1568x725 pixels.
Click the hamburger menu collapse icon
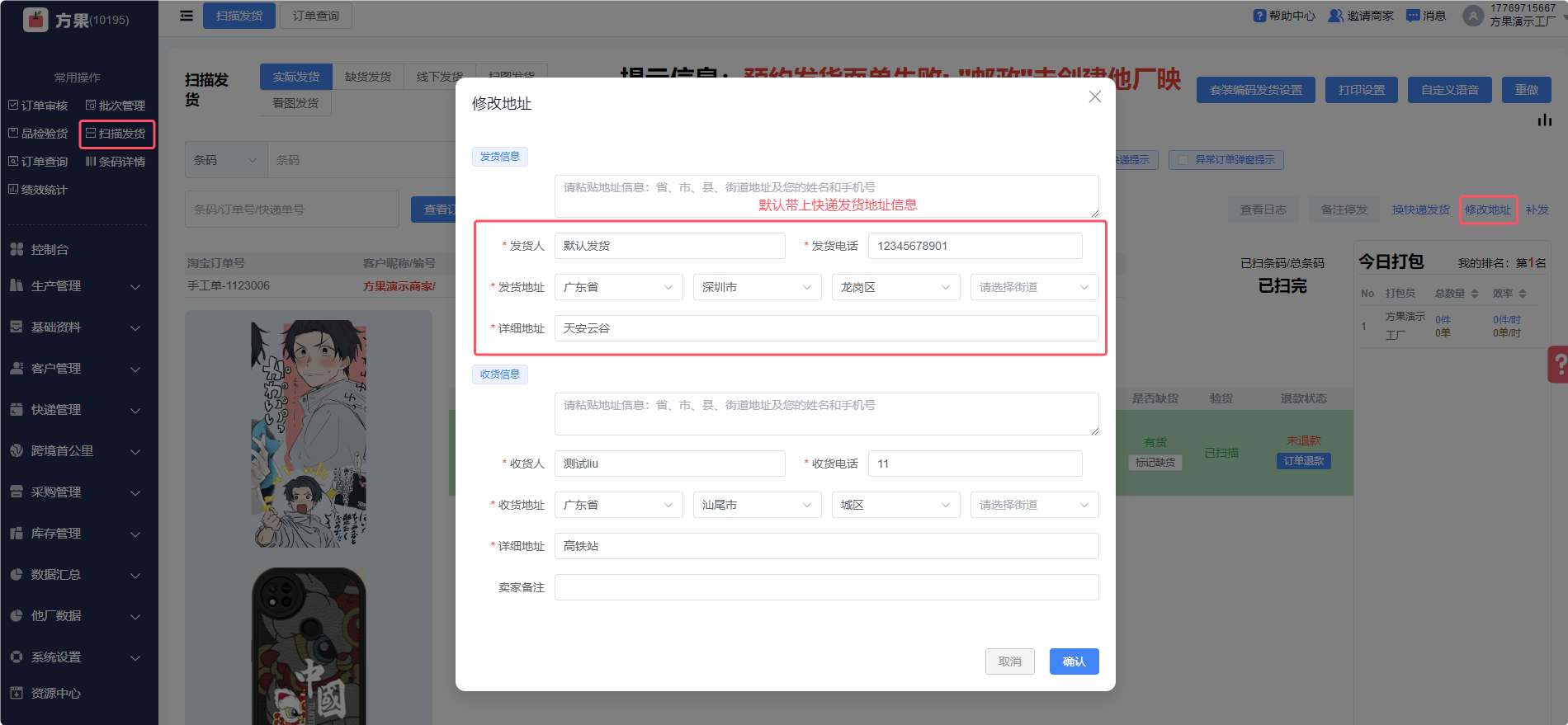click(187, 16)
